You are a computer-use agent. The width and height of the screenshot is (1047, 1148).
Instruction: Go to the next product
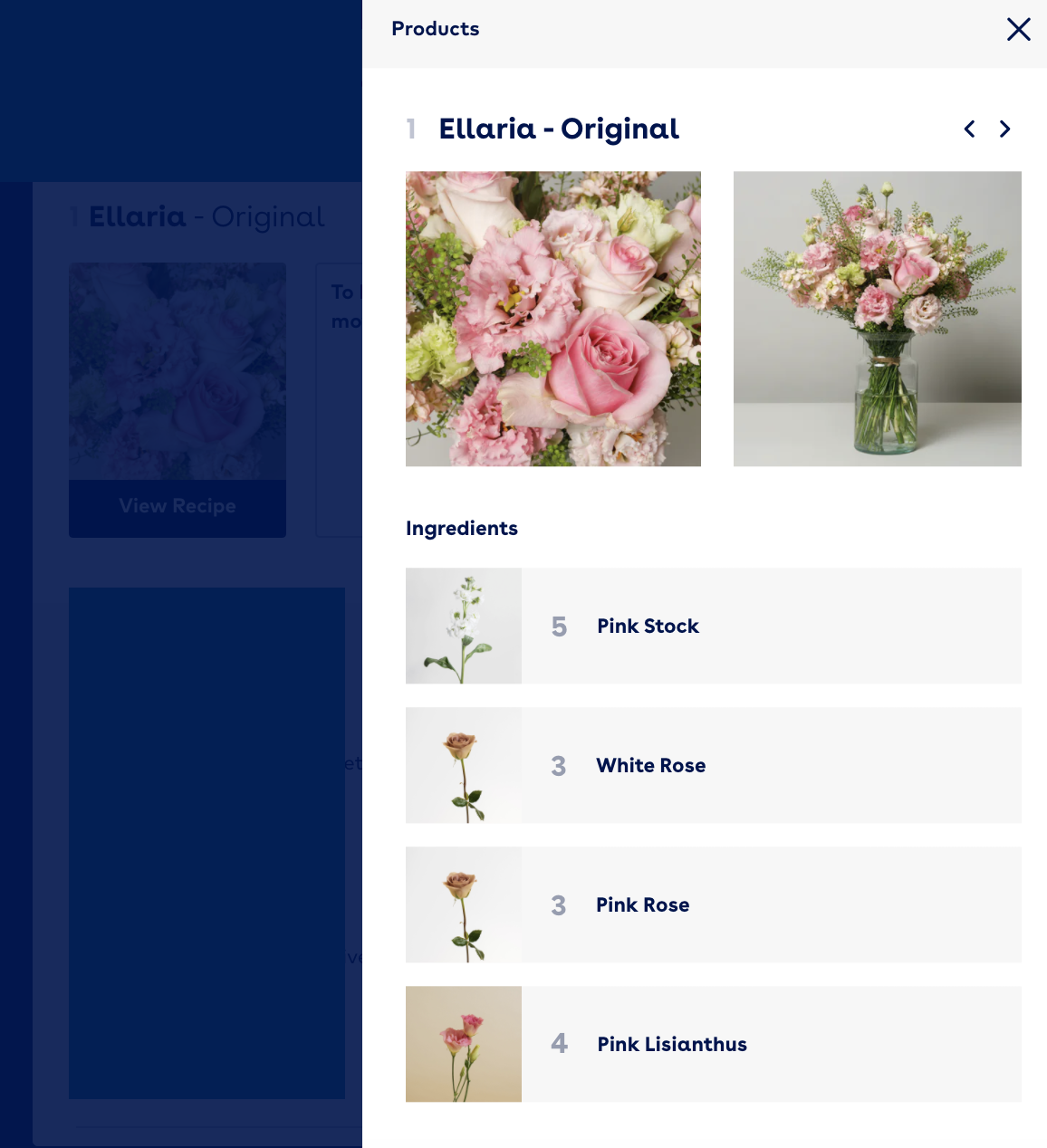coord(1004,129)
